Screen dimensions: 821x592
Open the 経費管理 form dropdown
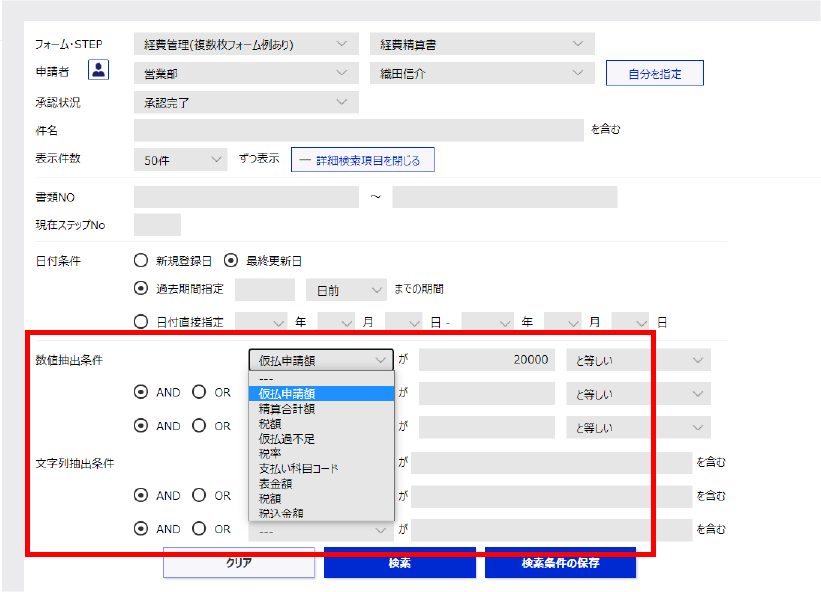(245, 44)
